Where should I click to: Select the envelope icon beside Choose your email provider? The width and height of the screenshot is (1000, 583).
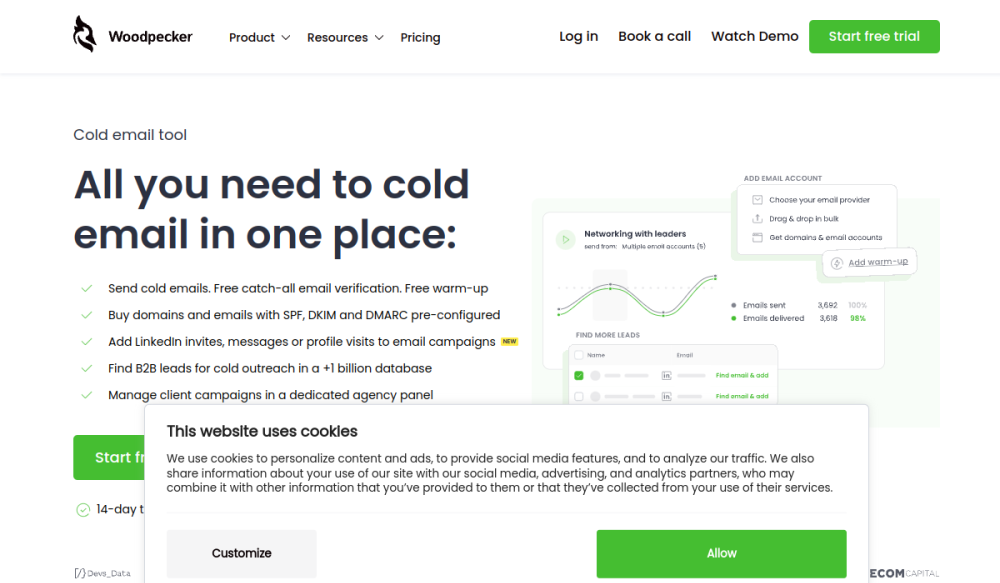pos(757,199)
